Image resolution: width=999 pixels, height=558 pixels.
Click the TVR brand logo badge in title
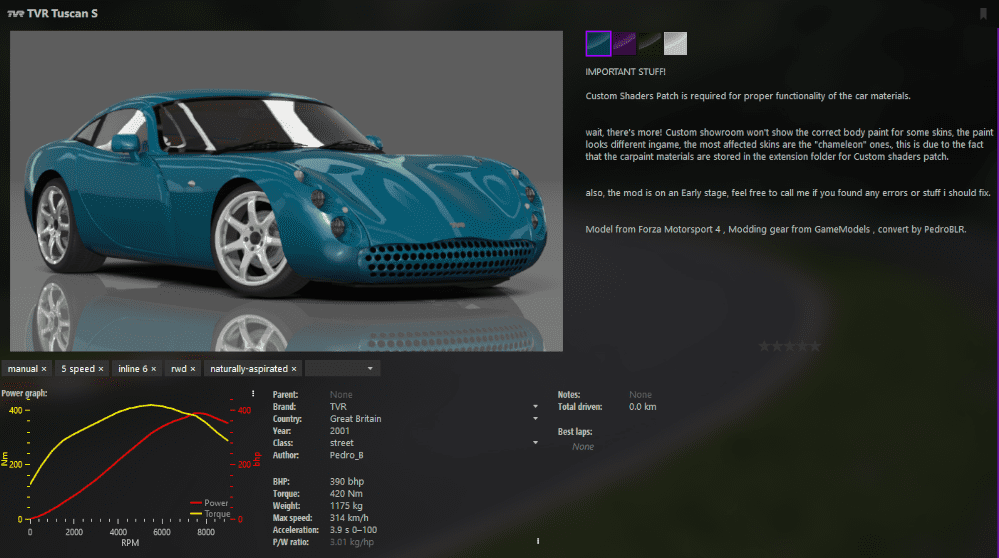click(15, 13)
